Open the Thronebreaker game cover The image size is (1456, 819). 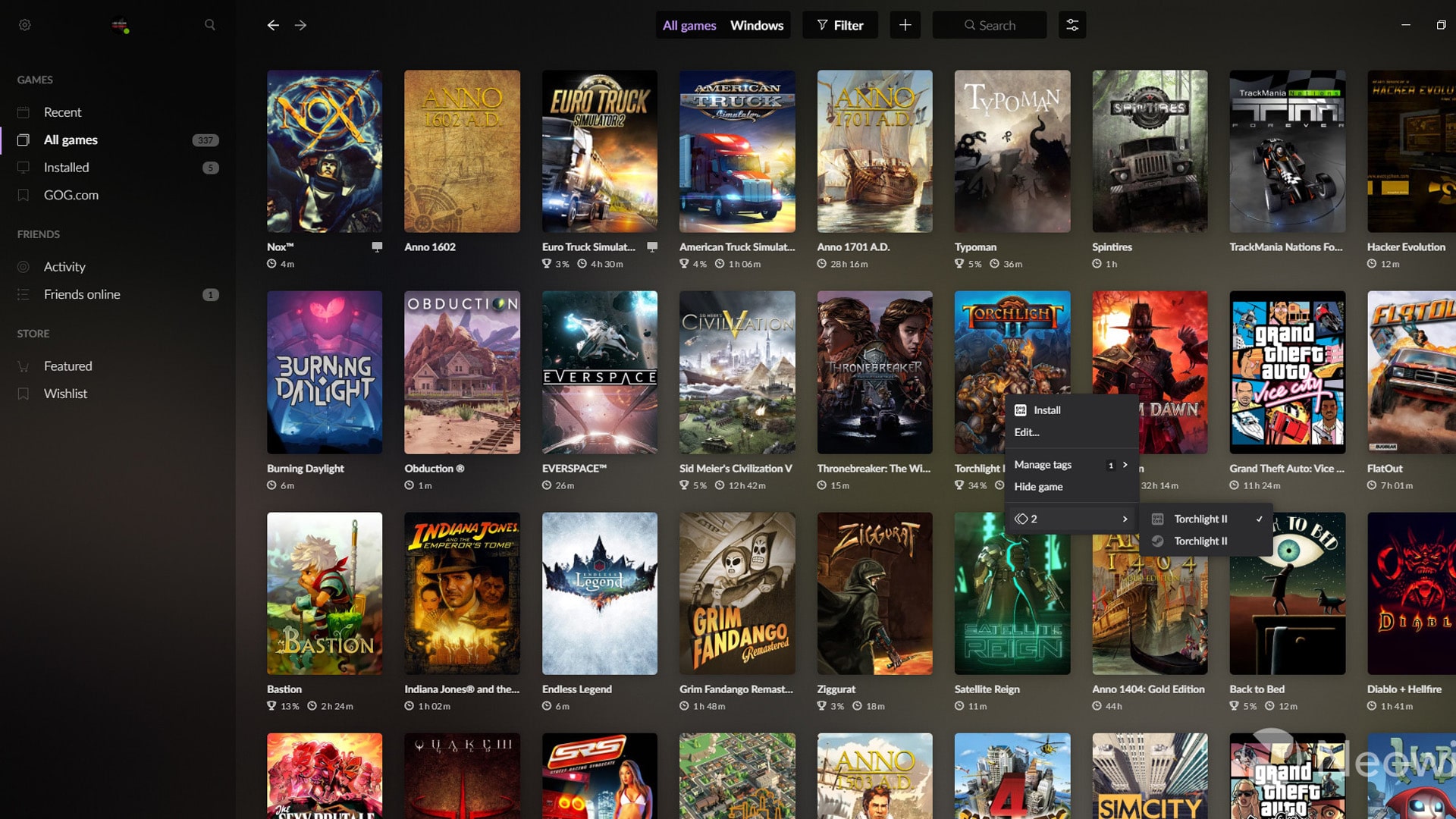pos(875,372)
